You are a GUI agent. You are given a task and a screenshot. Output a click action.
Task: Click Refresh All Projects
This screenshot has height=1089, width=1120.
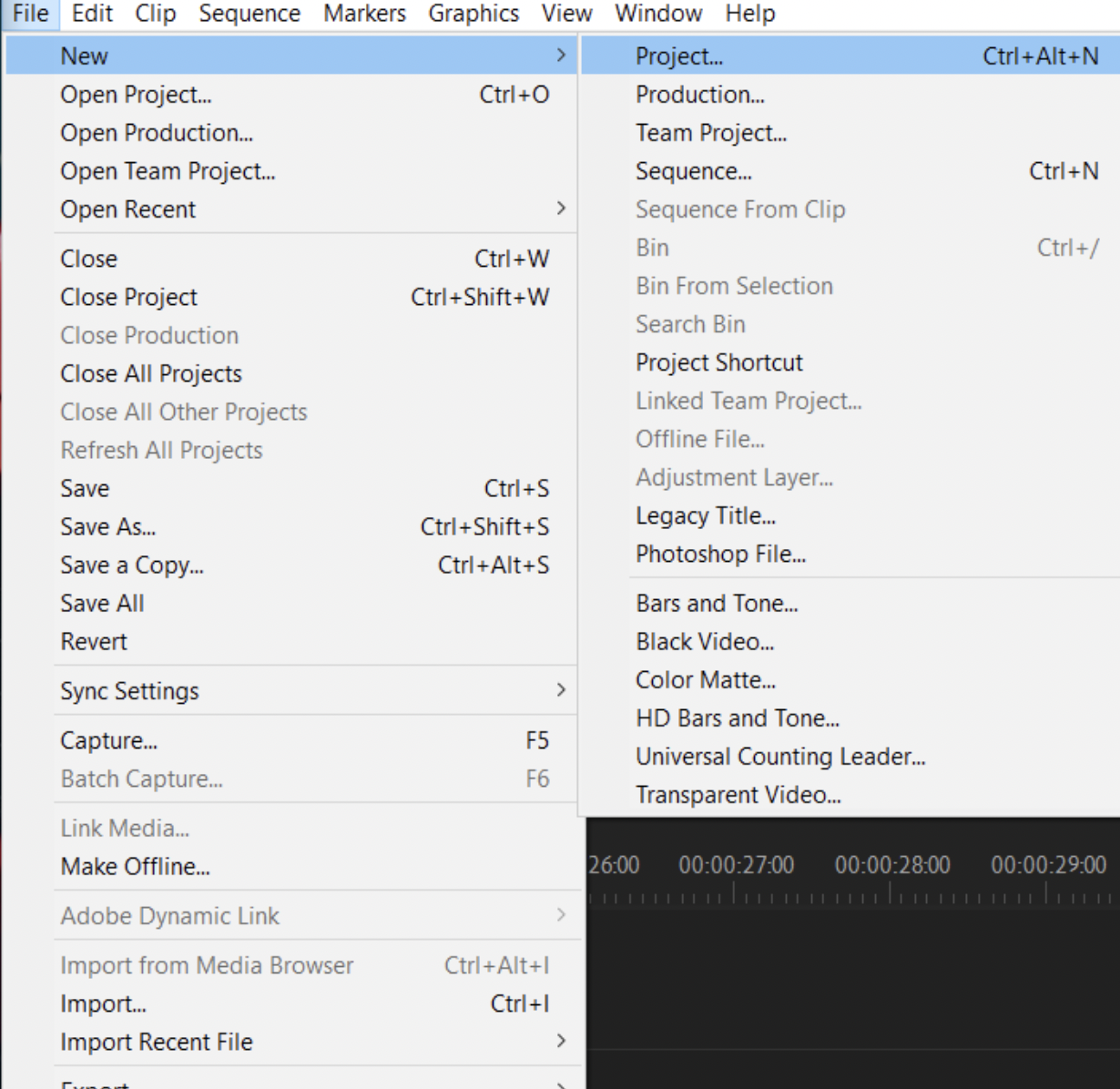(x=291, y=450)
